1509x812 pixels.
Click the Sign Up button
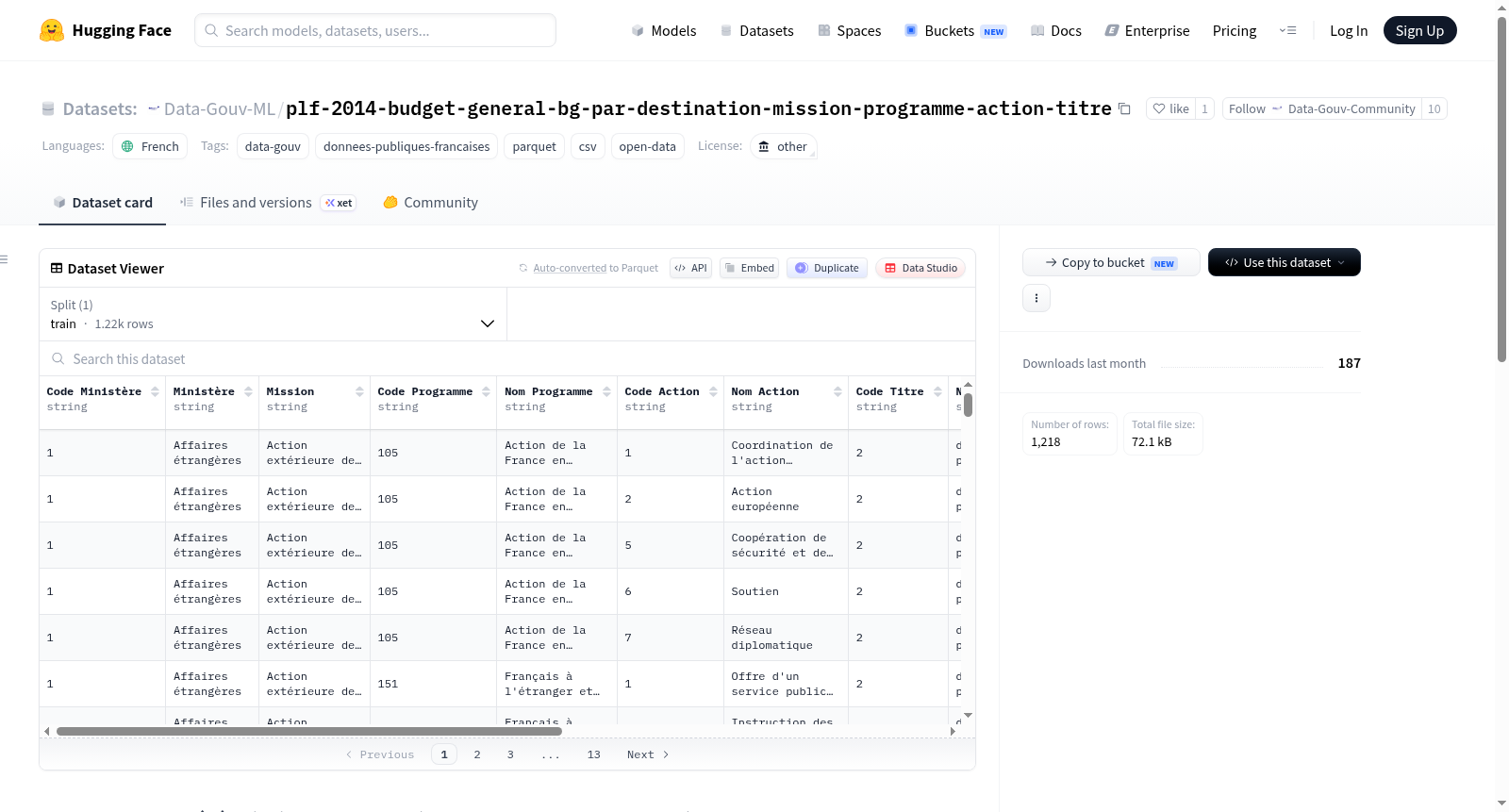point(1419,30)
